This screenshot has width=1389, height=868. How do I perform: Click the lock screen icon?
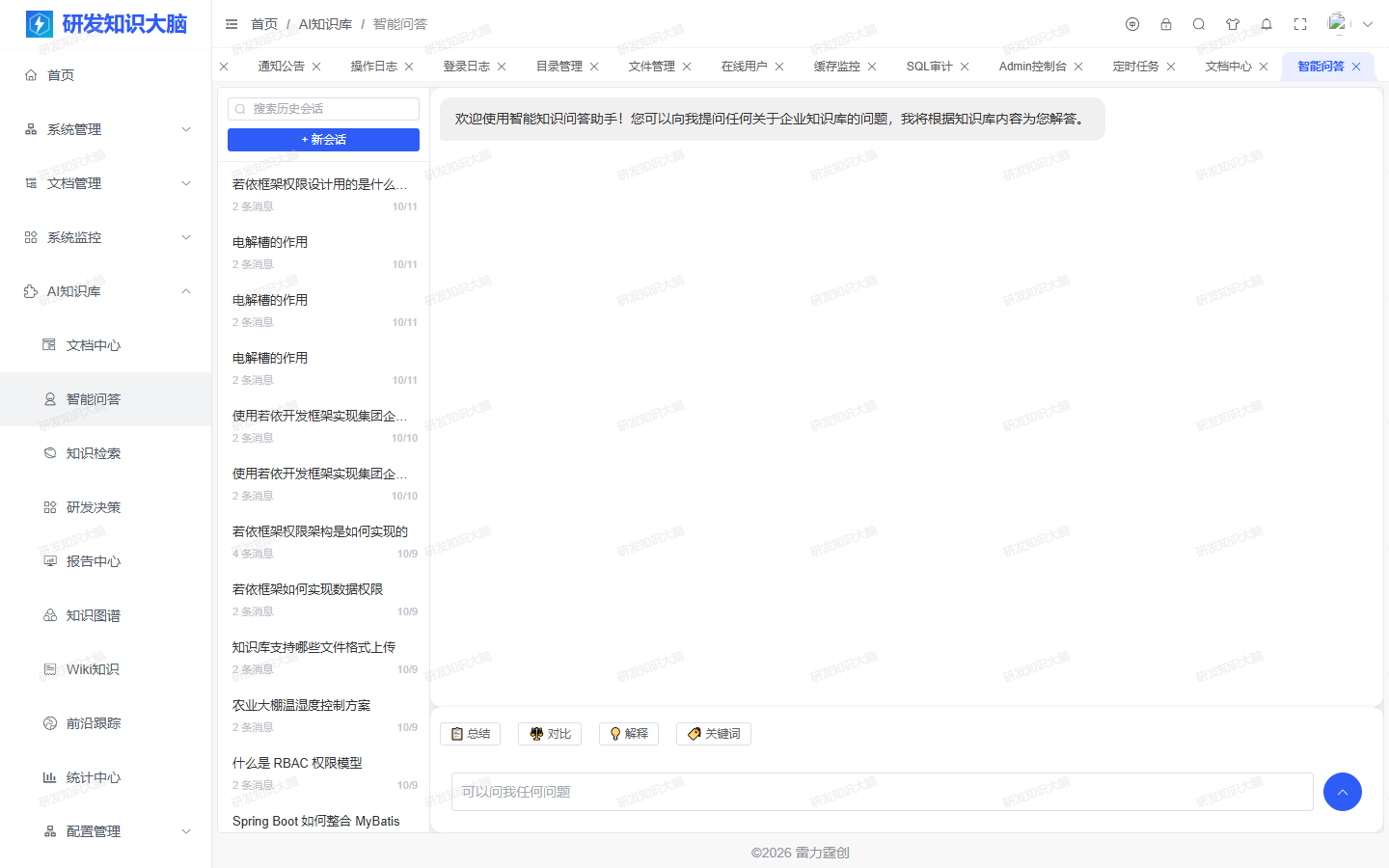[1166, 24]
